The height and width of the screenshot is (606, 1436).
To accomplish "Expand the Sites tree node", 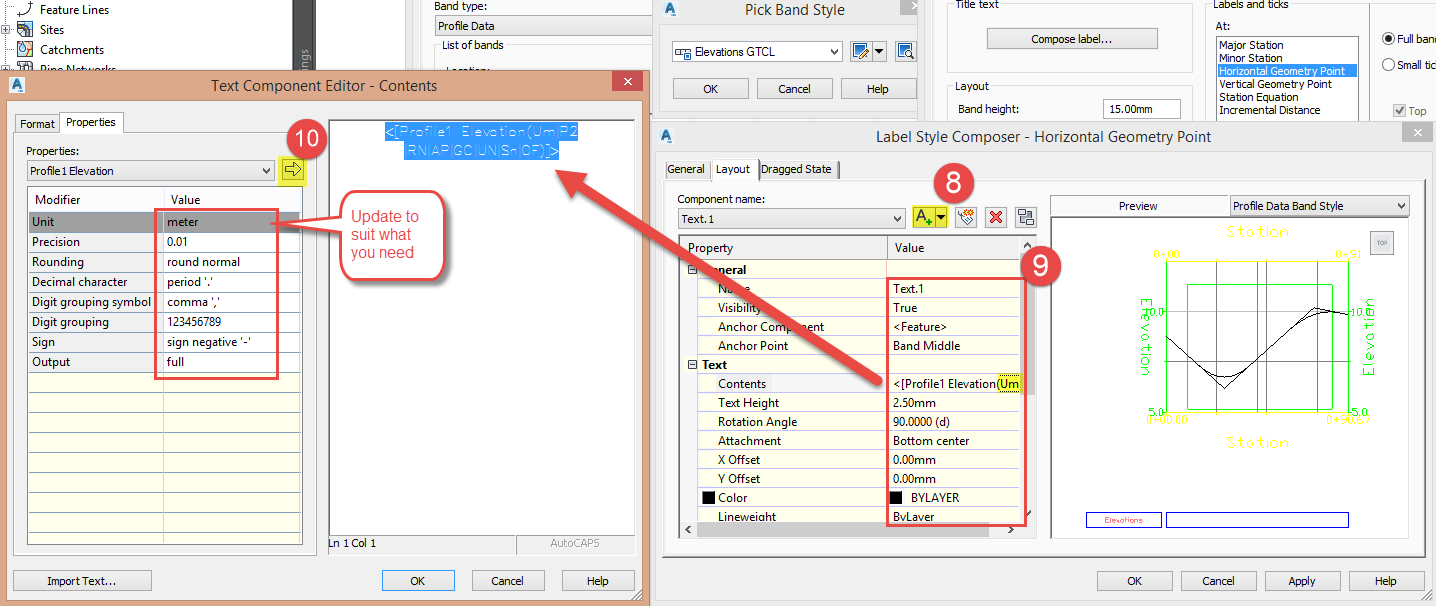I will [x=5, y=30].
